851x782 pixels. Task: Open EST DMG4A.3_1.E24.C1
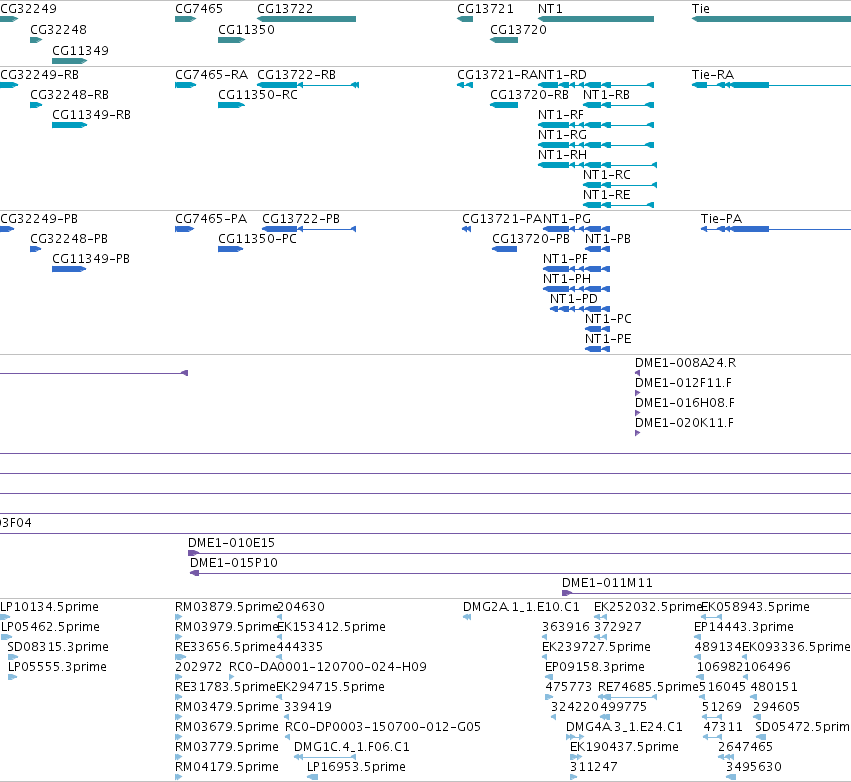click(624, 727)
